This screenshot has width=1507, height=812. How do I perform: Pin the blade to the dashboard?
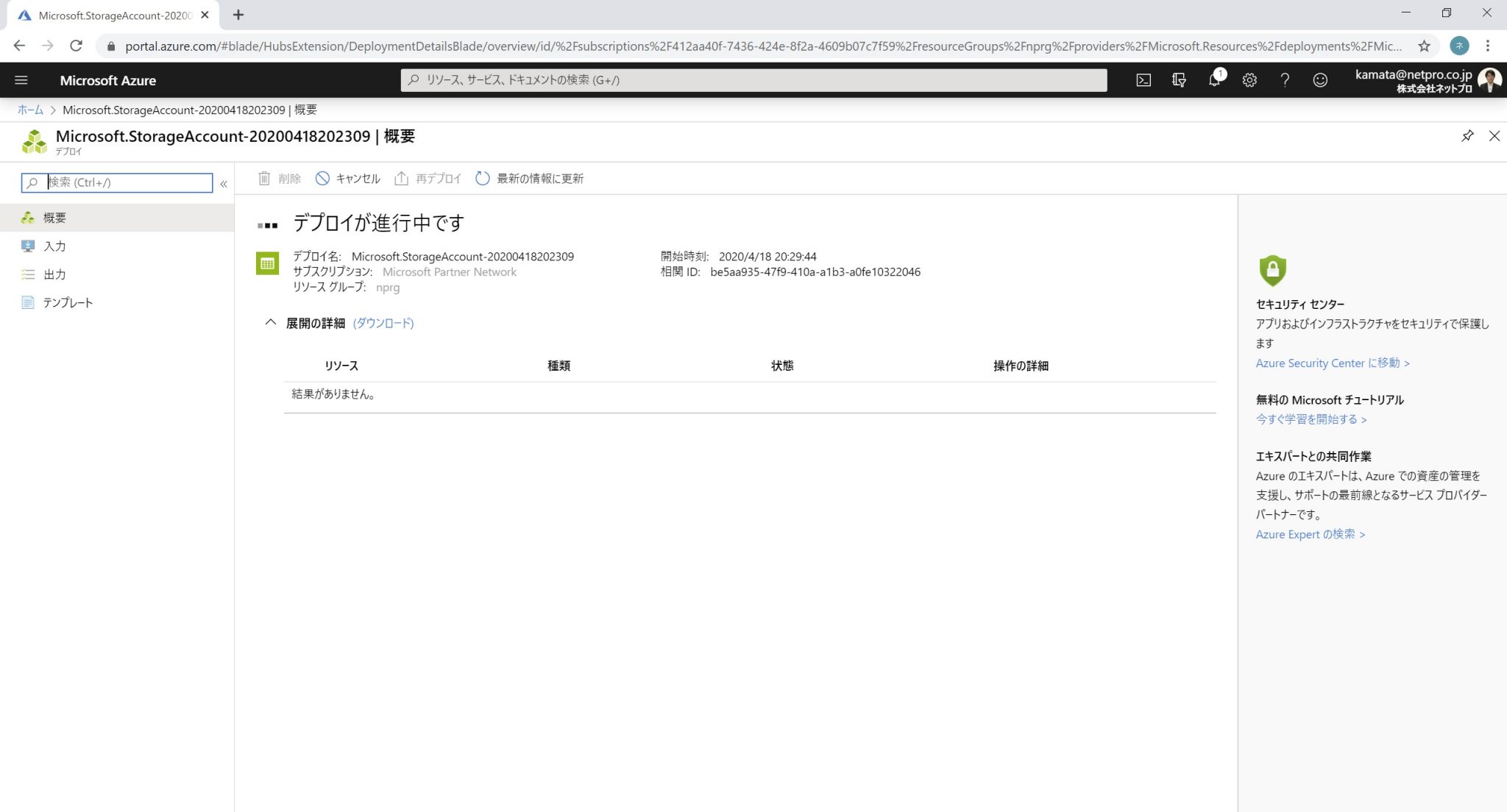point(1467,136)
